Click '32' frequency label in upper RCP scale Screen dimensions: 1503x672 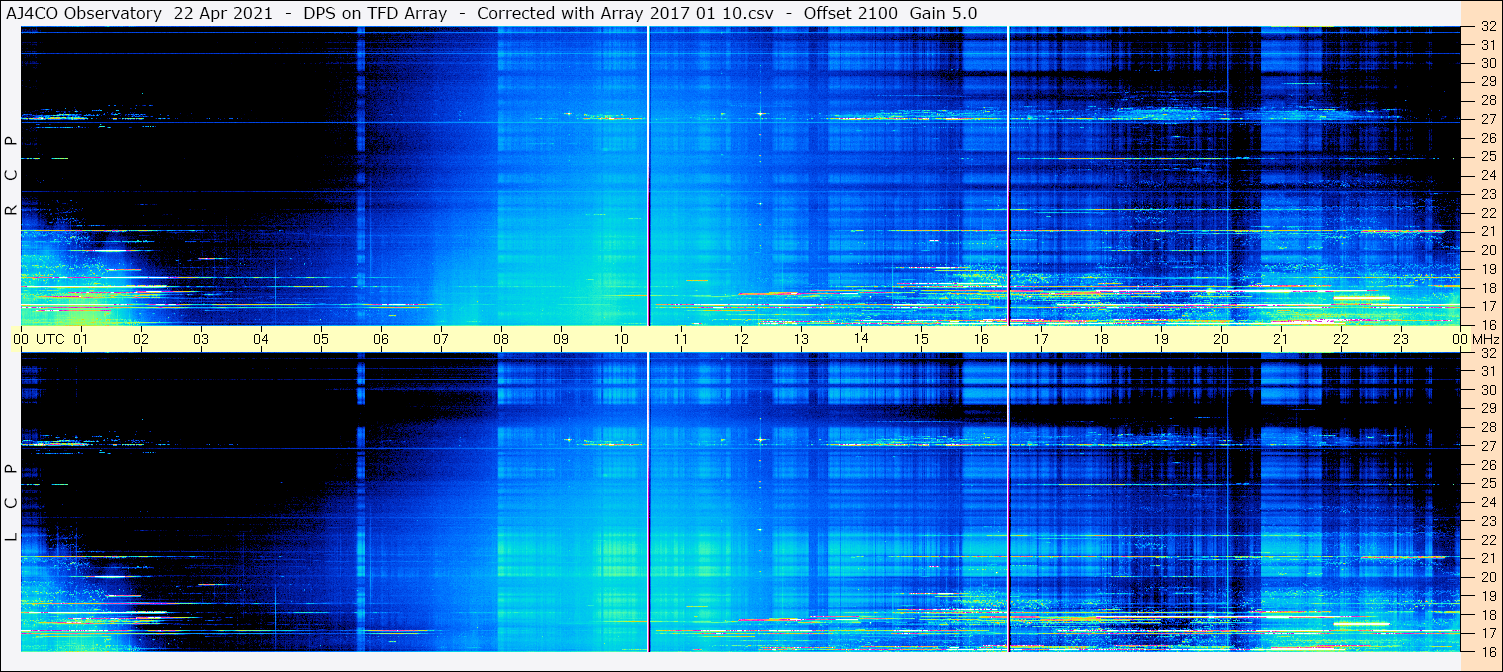(x=1487, y=27)
